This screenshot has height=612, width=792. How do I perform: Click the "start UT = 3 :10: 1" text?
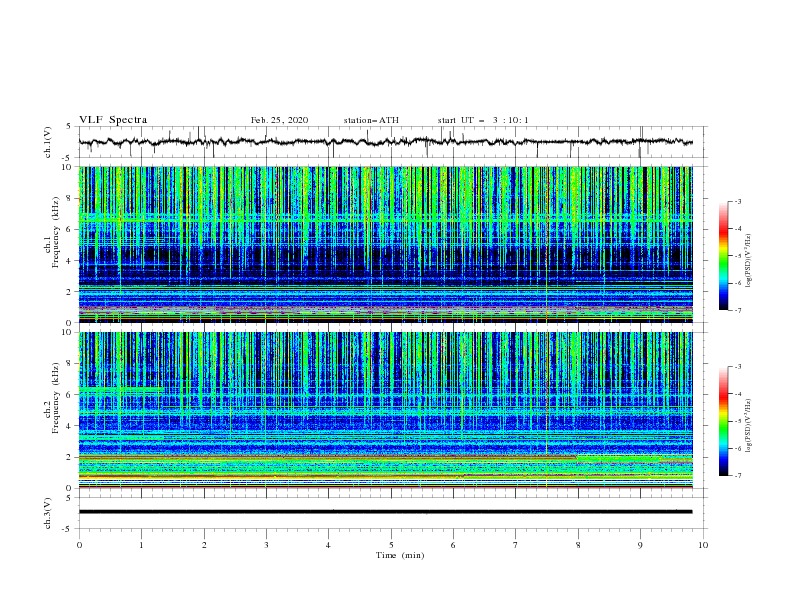click(x=483, y=120)
